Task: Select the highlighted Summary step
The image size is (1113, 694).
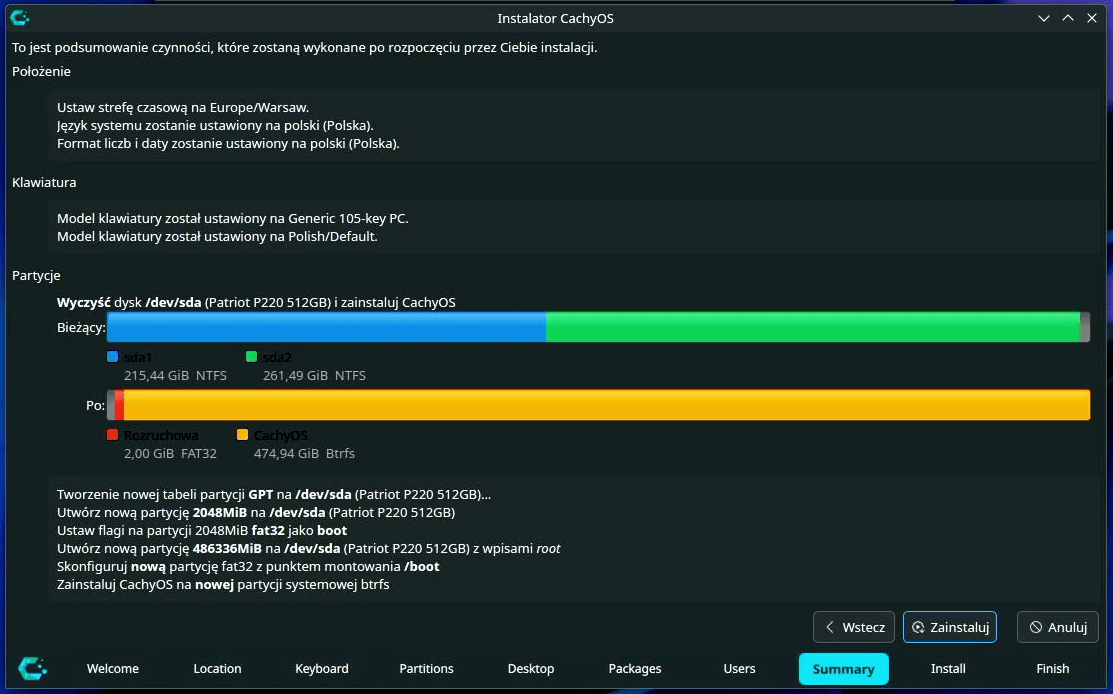Action: (x=843, y=668)
